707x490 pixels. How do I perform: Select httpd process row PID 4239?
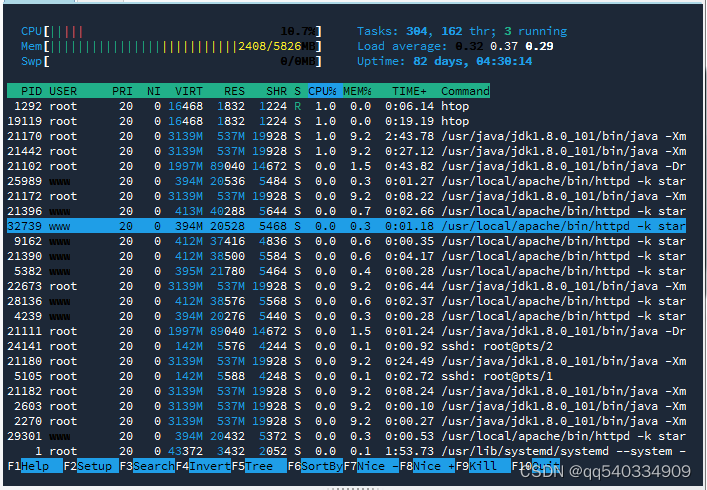[346, 316]
